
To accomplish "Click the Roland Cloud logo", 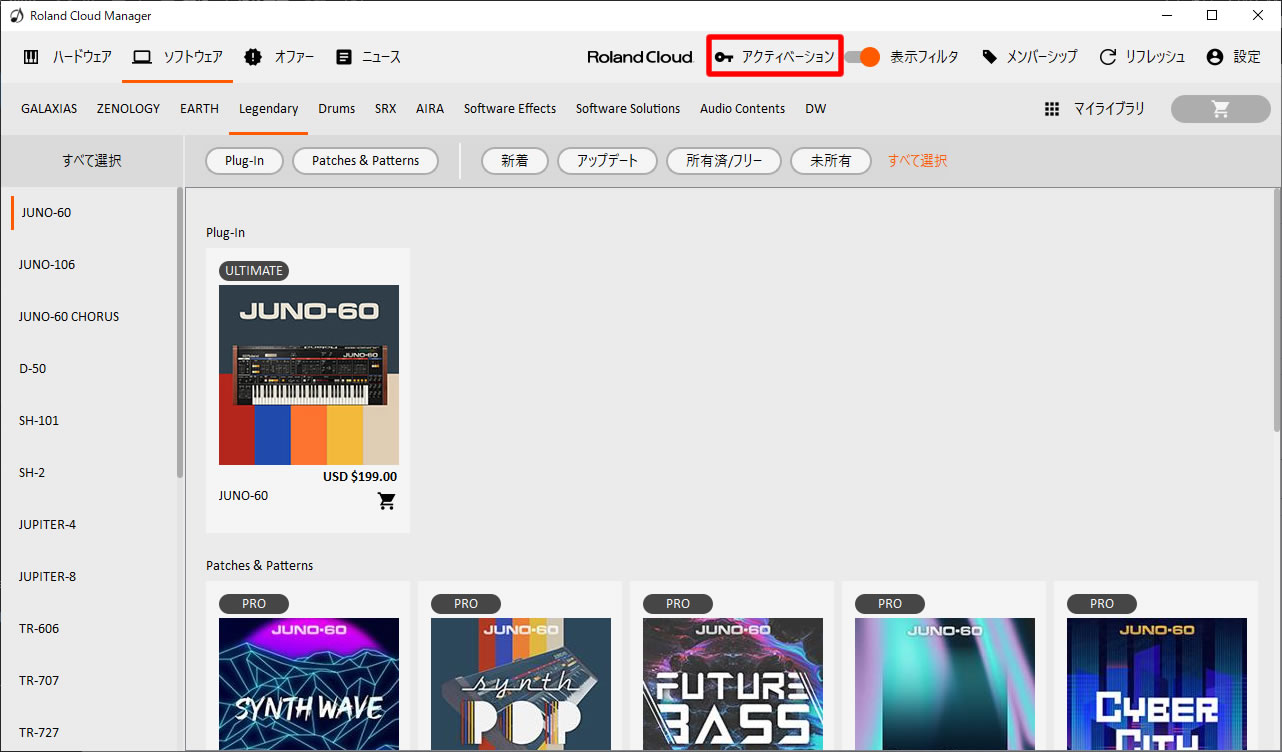I will [640, 57].
